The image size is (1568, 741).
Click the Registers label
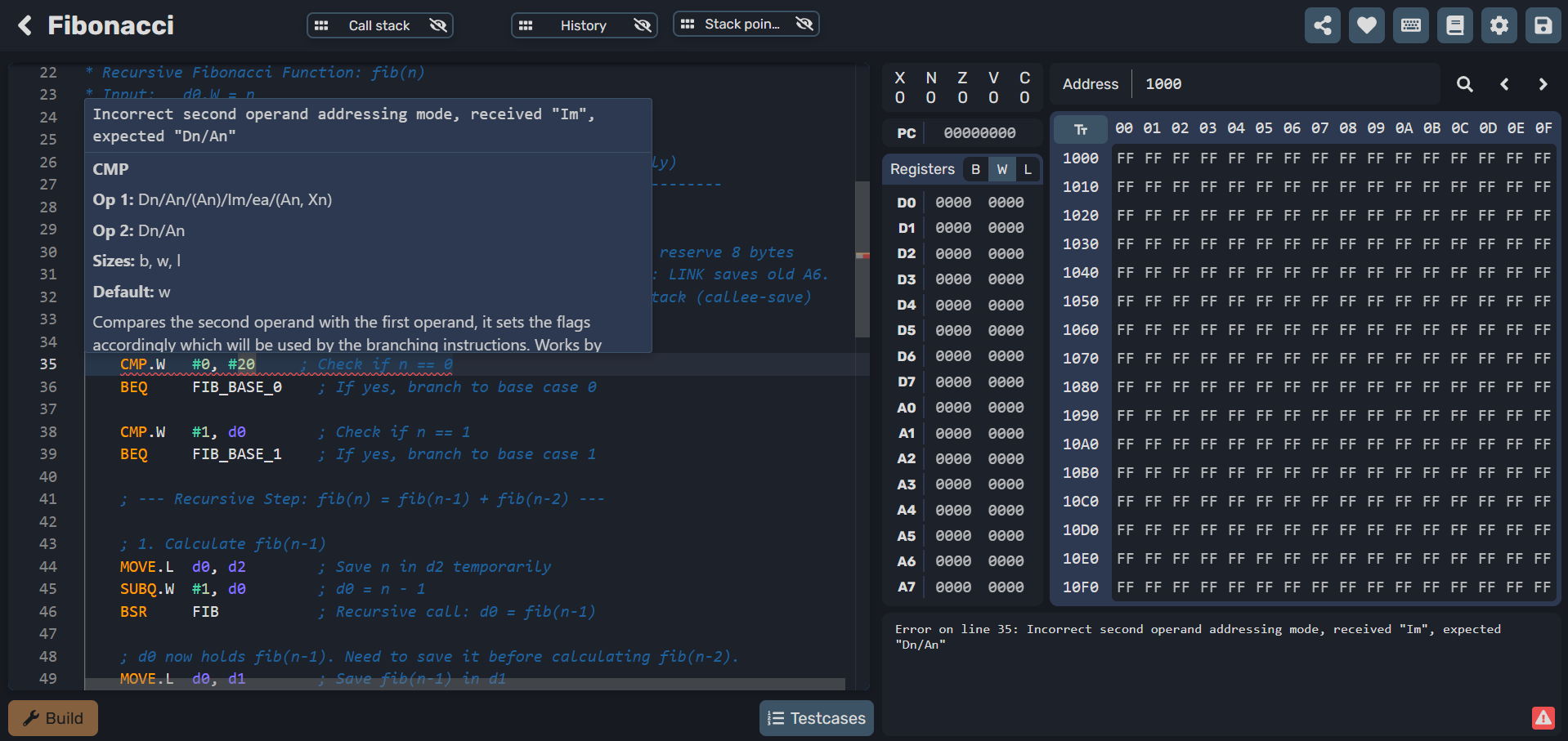point(922,169)
